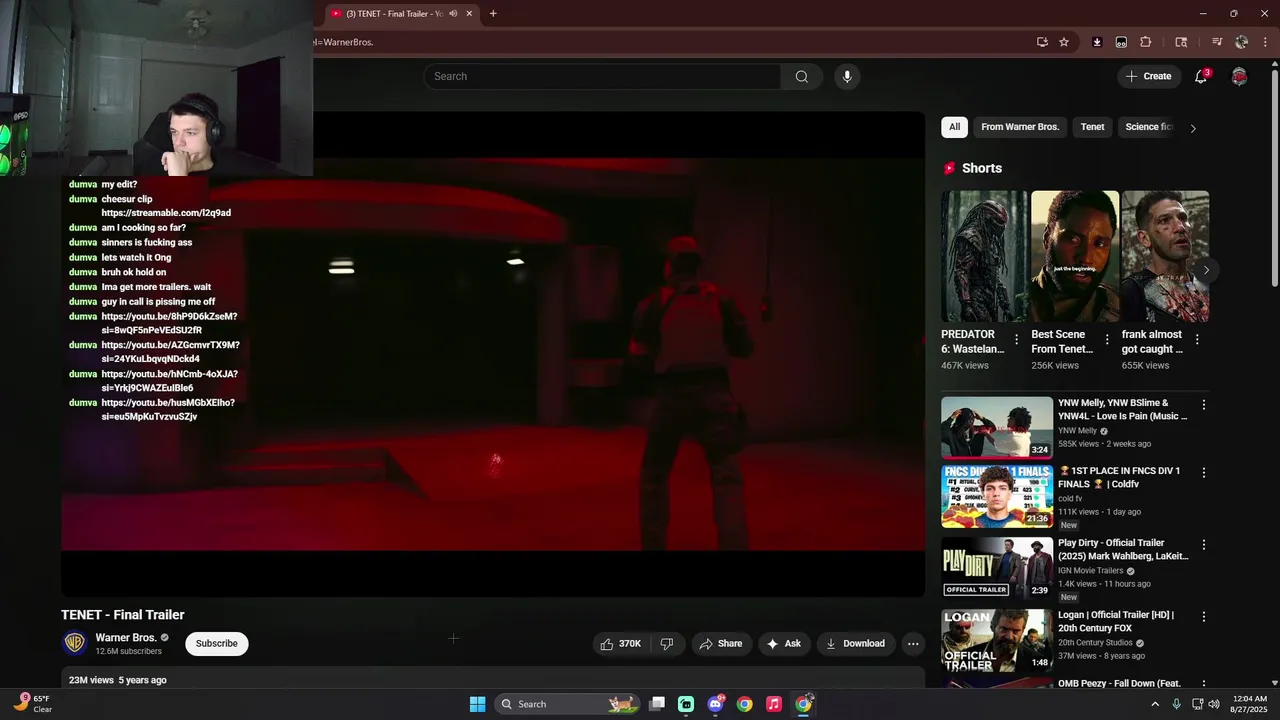1280x720 pixels.
Task: Open Play Dirty Official Trailer thumbnail
Action: pyautogui.click(x=997, y=568)
